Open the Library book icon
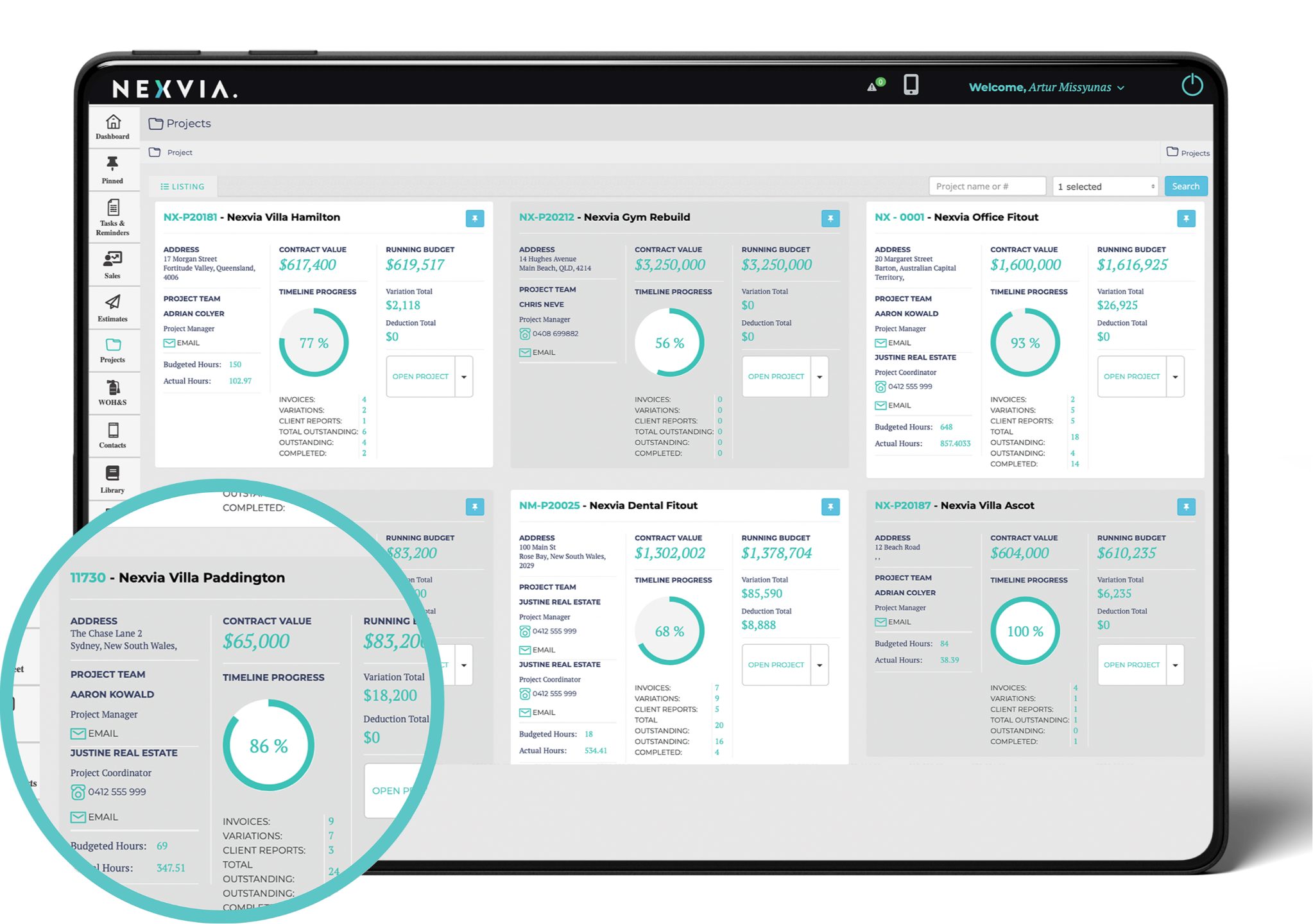The image size is (1313, 924). (x=112, y=479)
